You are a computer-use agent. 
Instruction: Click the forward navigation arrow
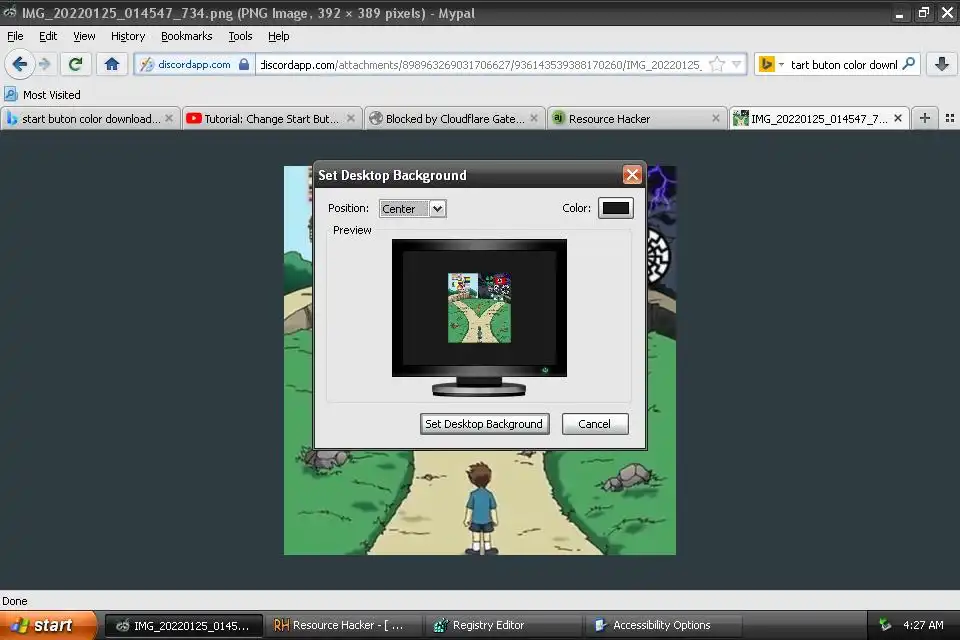click(x=45, y=64)
